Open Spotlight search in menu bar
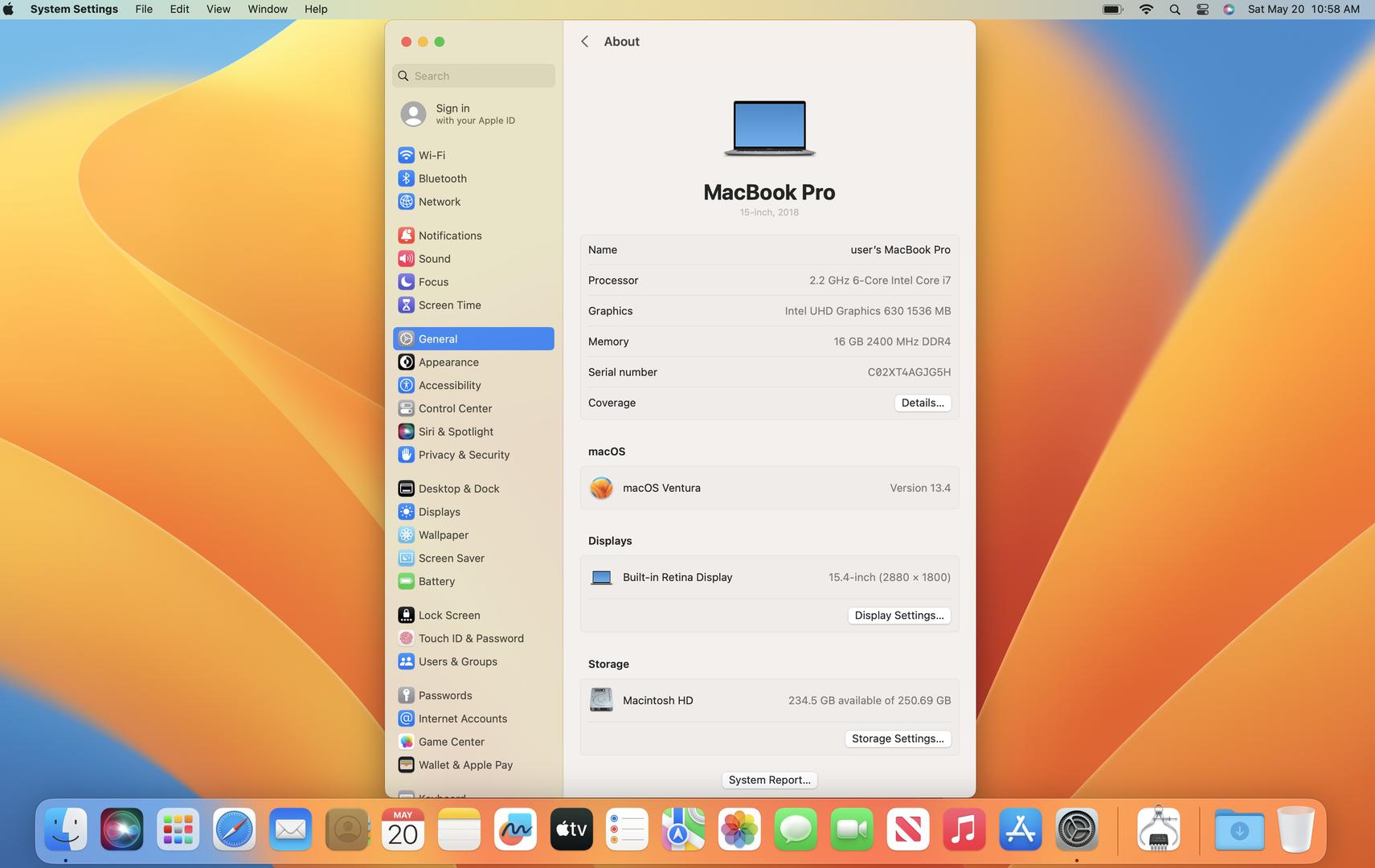Viewport: 1375px width, 868px height. [1175, 10]
